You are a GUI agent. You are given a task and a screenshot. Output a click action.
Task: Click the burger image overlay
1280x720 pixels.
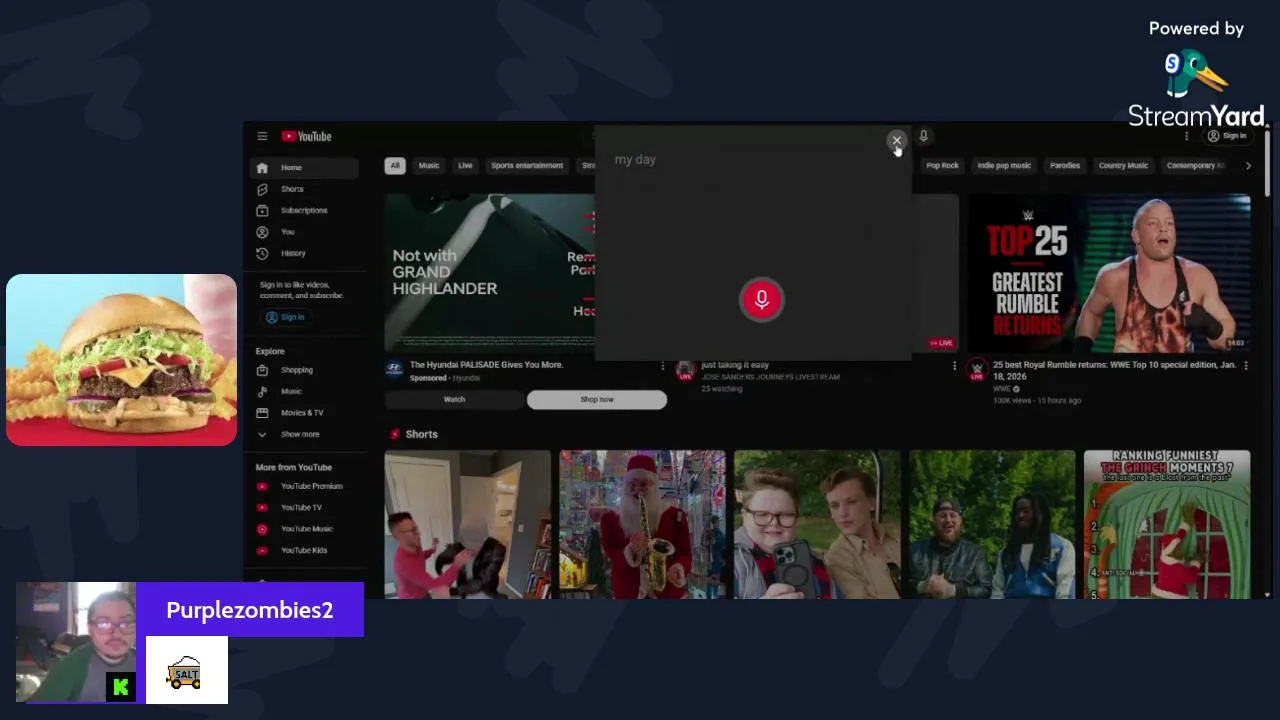click(122, 360)
